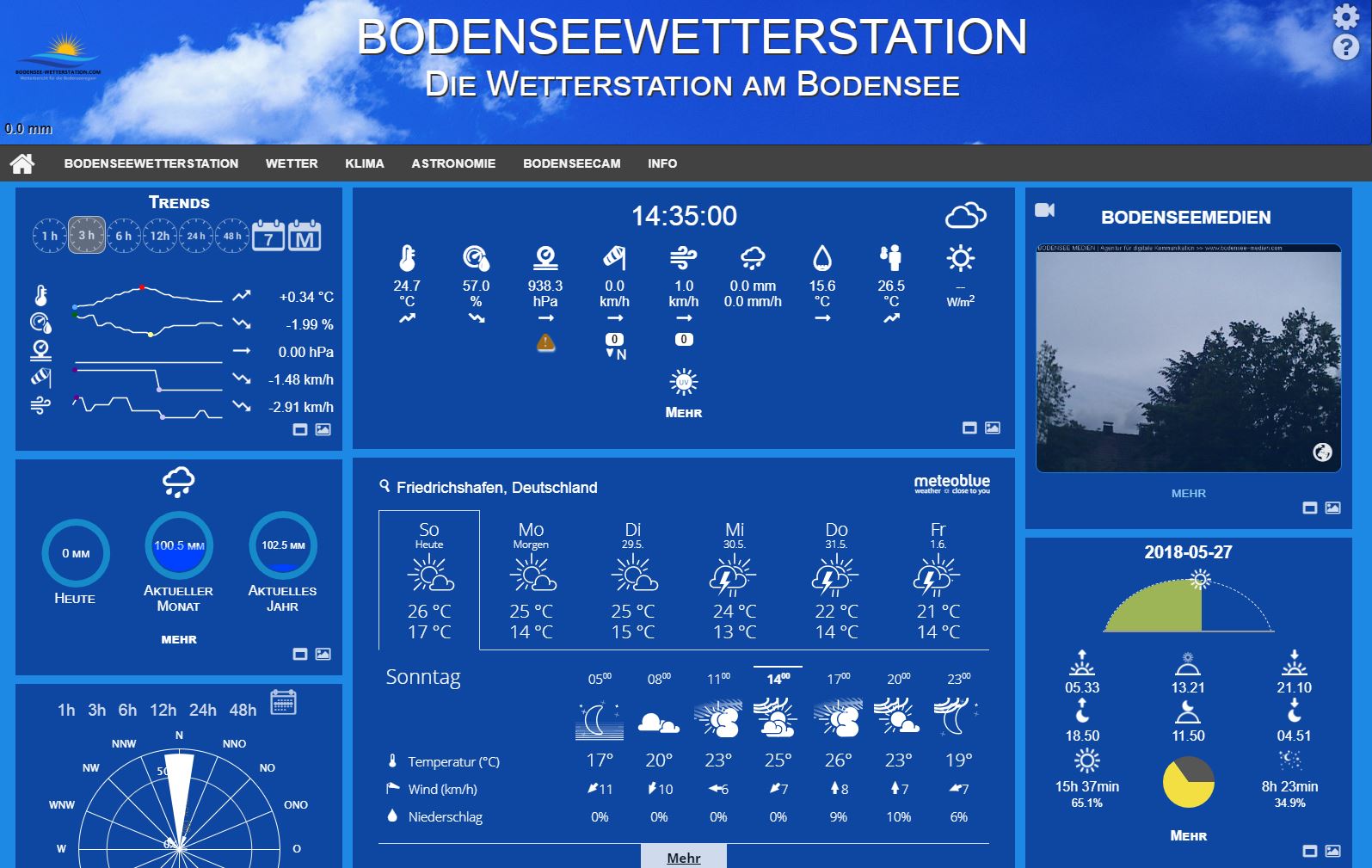The width and height of the screenshot is (1372, 868).
Task: Select the 7-day trend calendar icon
Action: (x=268, y=236)
